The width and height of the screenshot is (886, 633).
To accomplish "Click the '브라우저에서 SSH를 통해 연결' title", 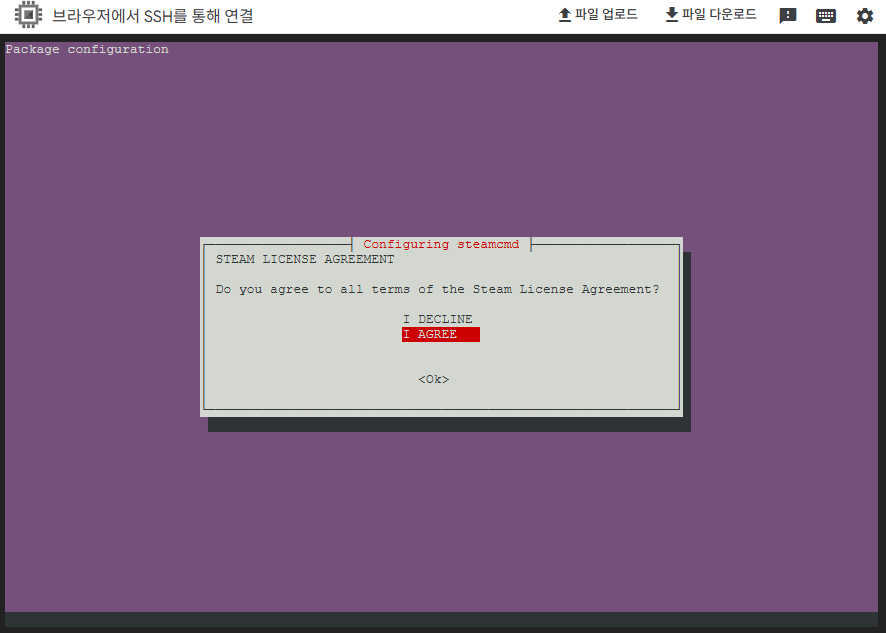I will point(153,16).
